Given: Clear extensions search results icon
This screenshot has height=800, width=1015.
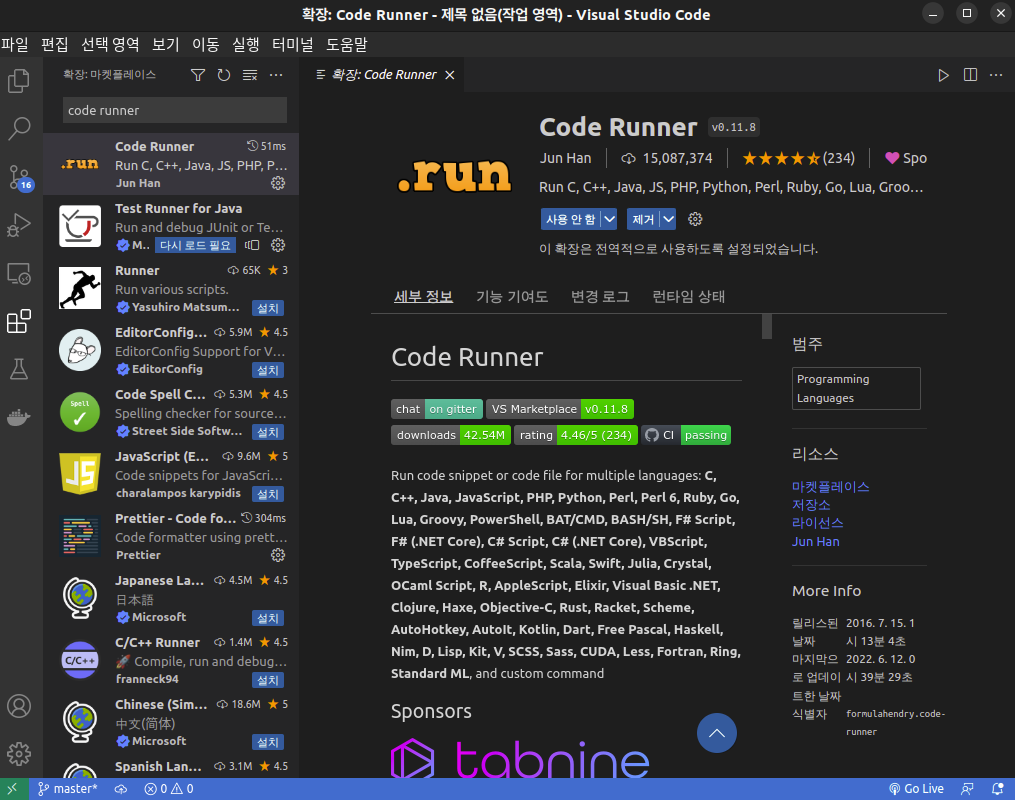Looking at the screenshot, I should 250,75.
